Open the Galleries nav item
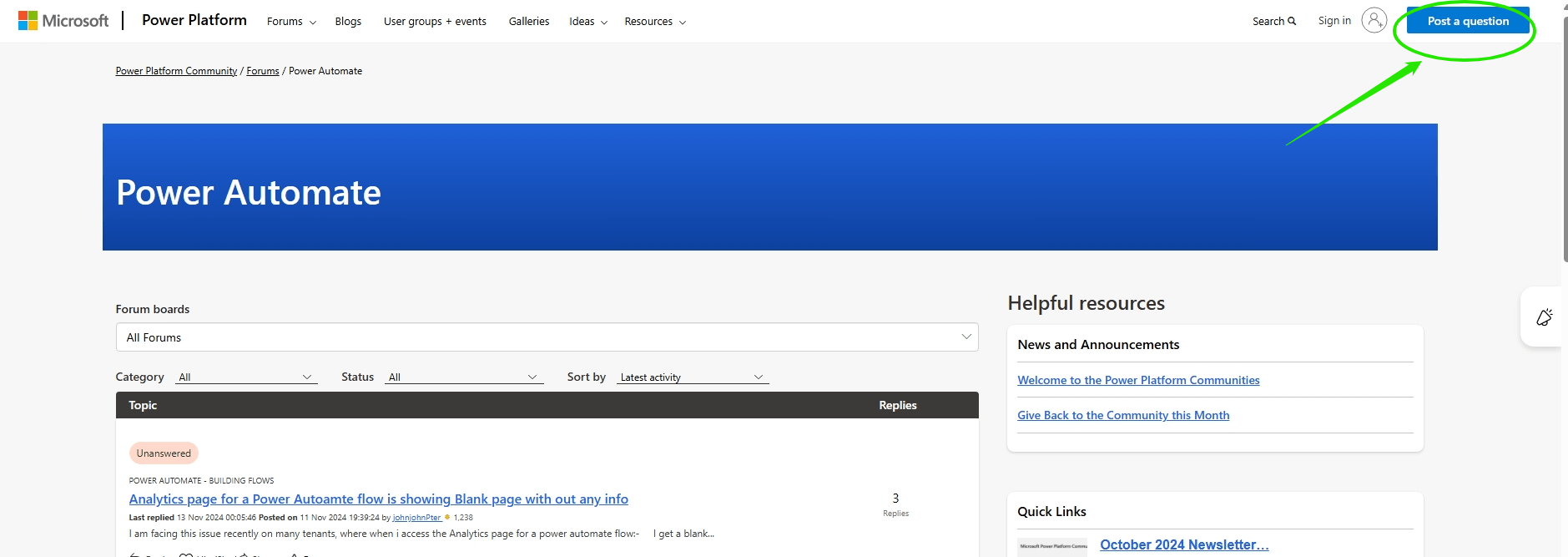Image resolution: width=1568 pixels, height=557 pixels. pyautogui.click(x=529, y=22)
